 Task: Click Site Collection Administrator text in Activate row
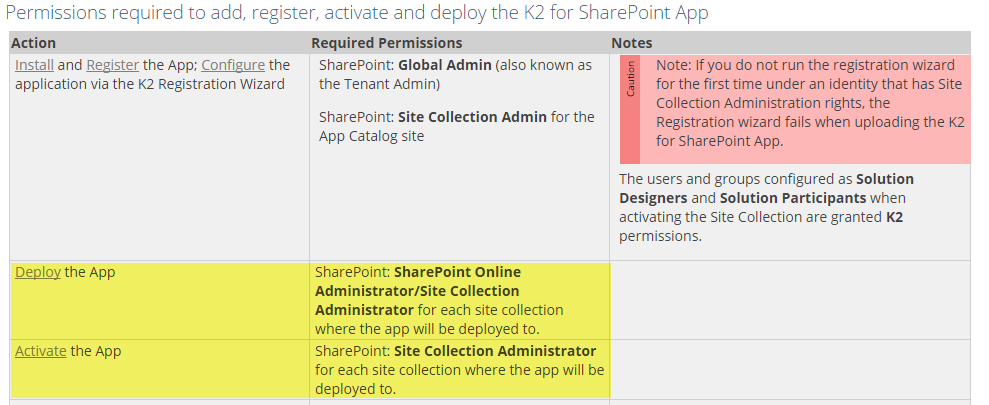(x=495, y=351)
